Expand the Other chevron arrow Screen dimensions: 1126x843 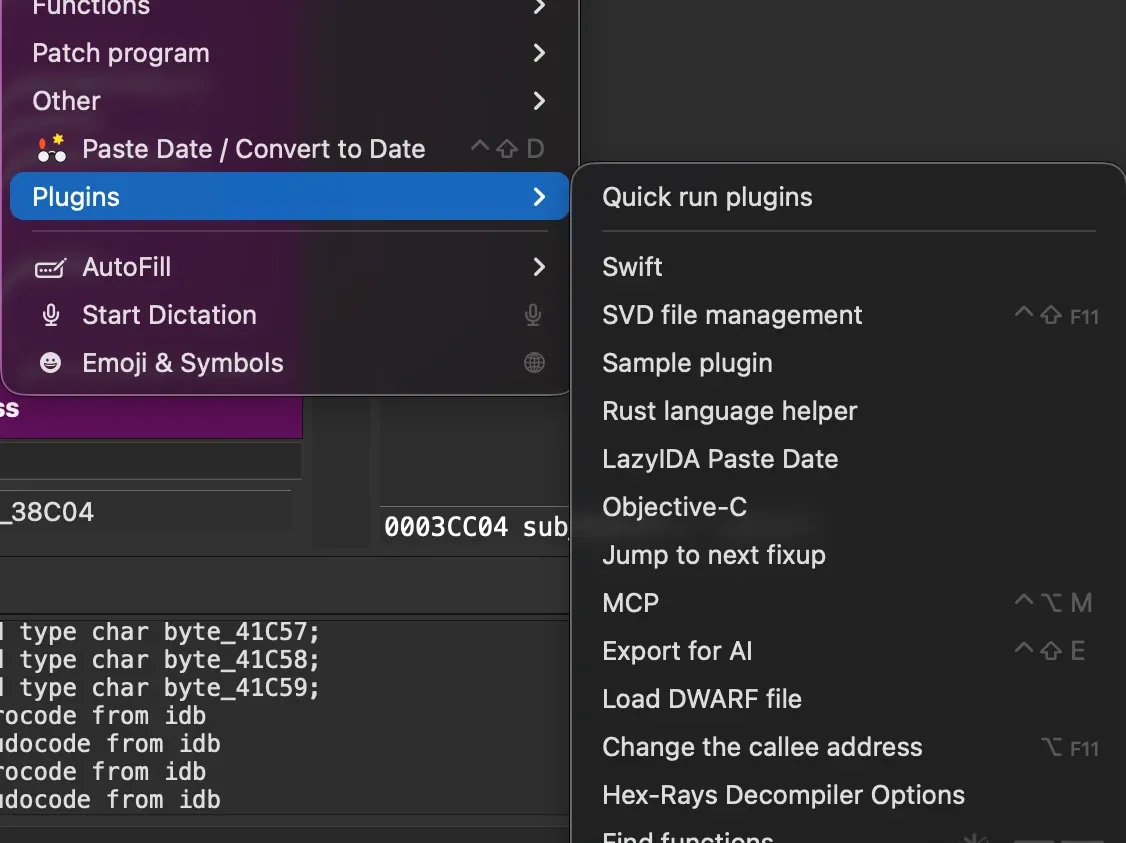point(539,101)
